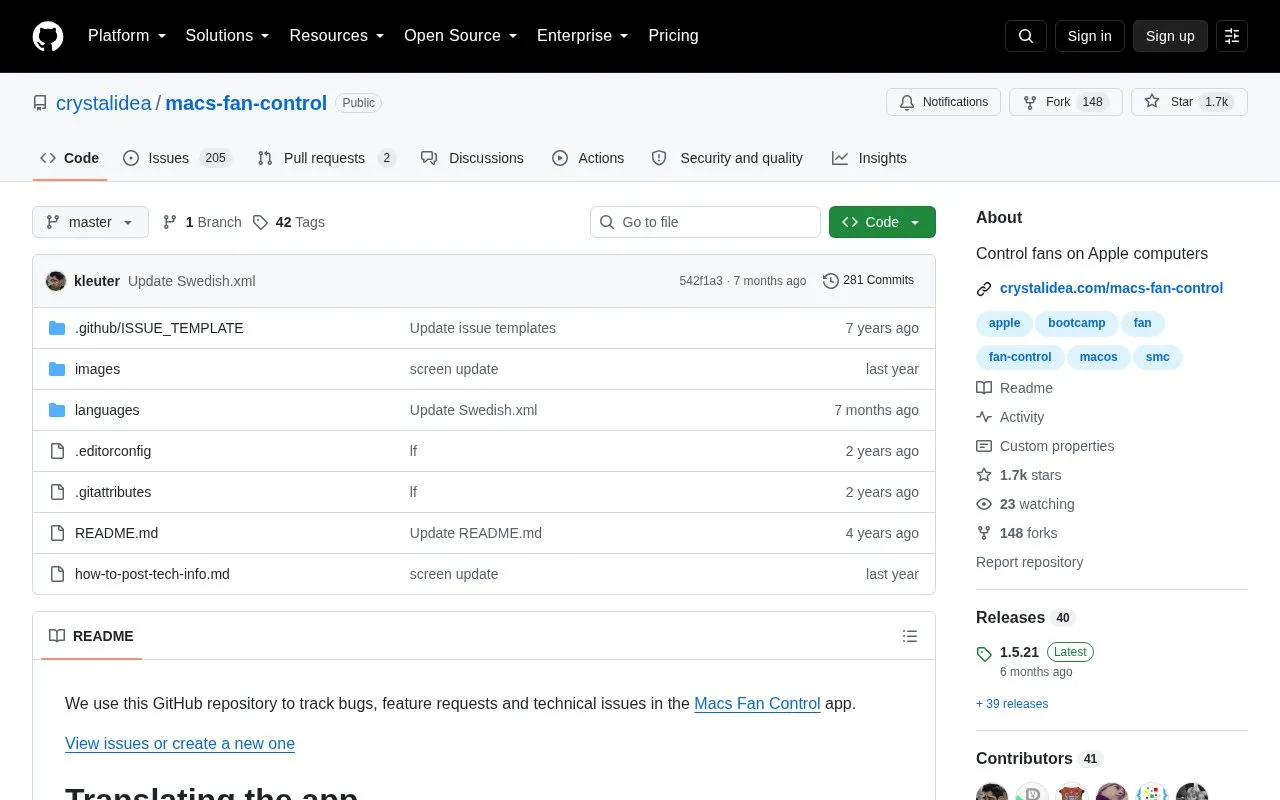Expand the Resources navigation menu

(337, 36)
